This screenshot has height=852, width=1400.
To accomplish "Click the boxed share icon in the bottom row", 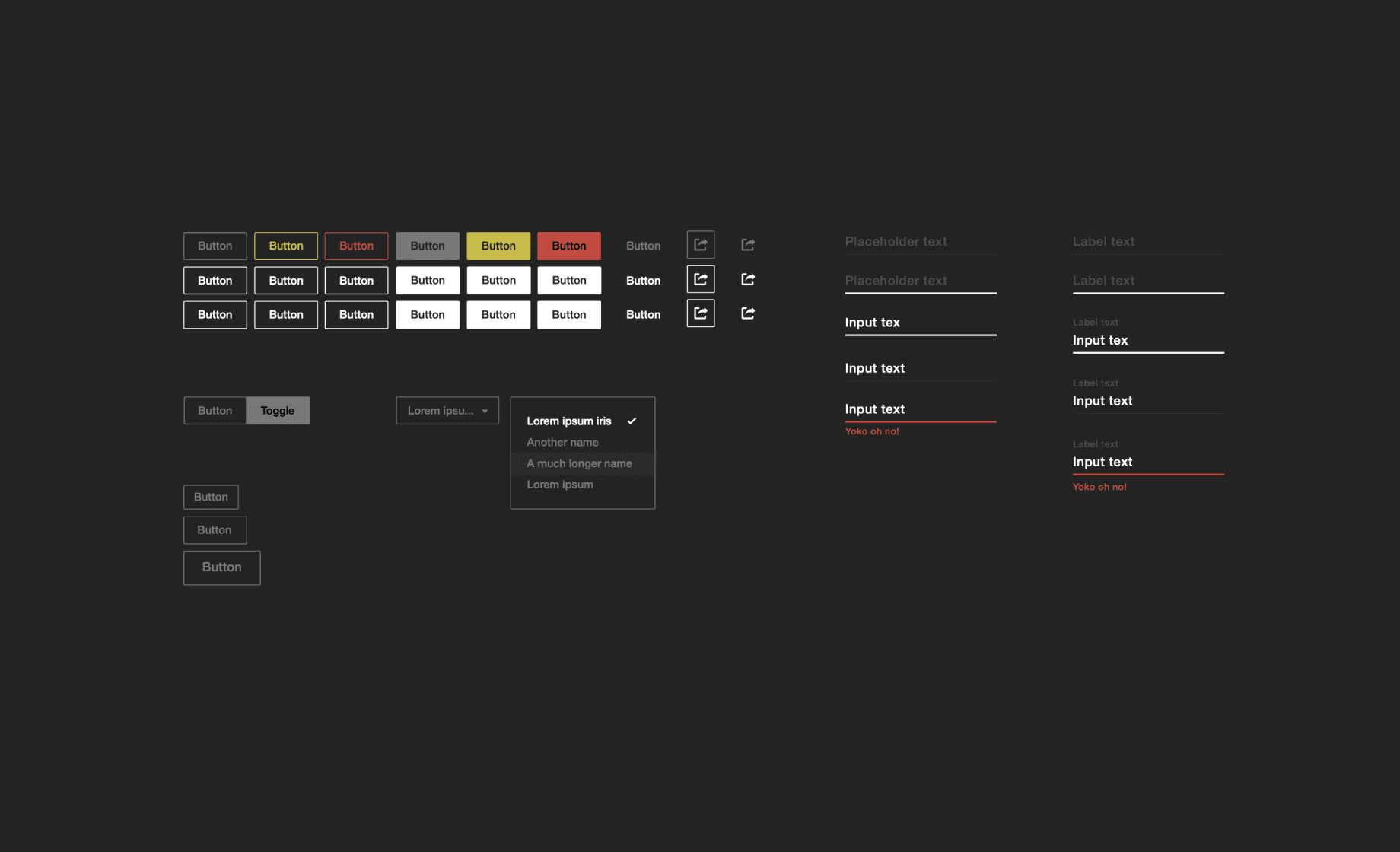I will [x=700, y=313].
